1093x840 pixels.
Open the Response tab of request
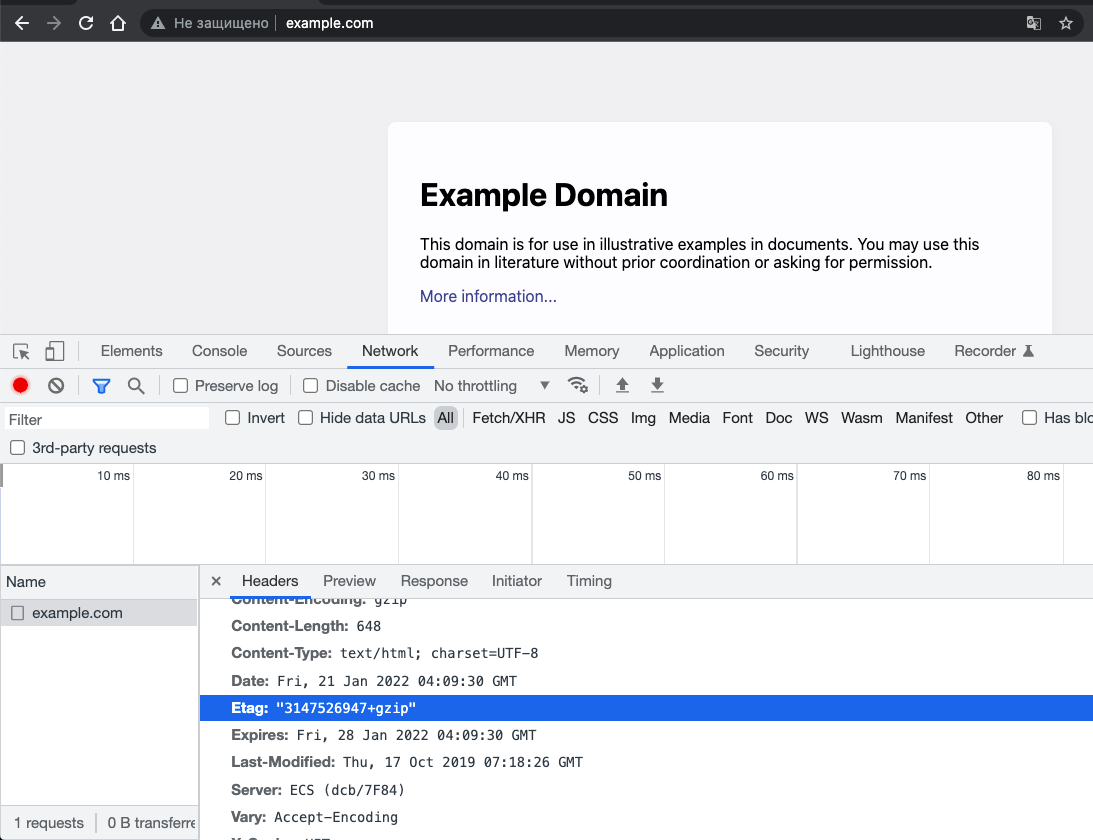(x=434, y=581)
